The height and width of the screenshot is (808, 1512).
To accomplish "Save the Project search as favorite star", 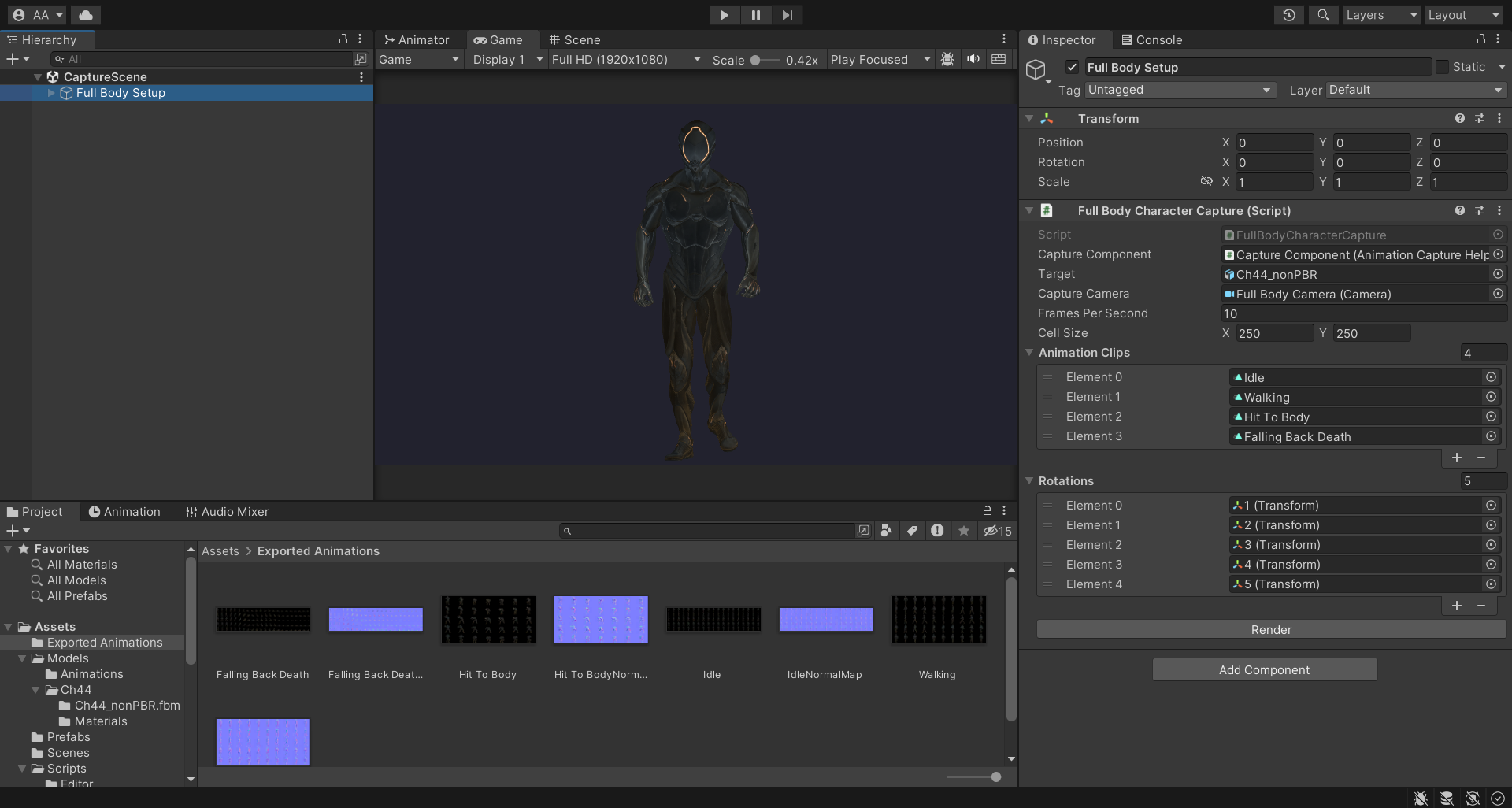I will (964, 531).
